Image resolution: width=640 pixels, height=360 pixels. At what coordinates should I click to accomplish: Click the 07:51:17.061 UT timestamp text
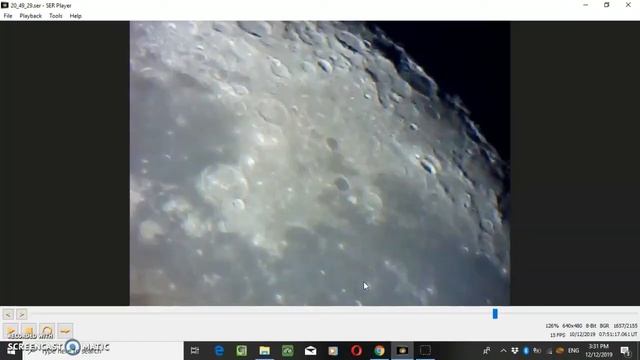pyautogui.click(x=618, y=334)
